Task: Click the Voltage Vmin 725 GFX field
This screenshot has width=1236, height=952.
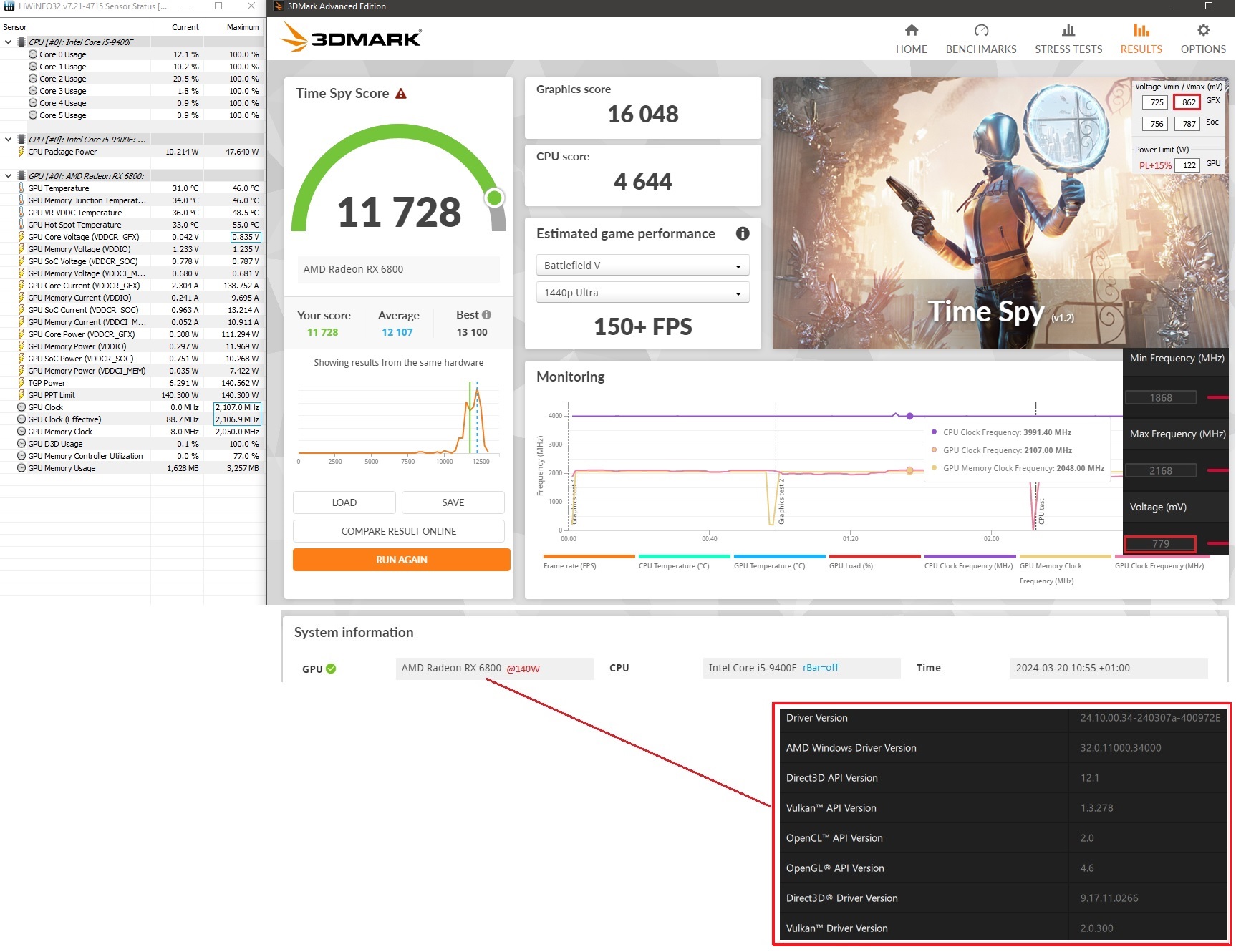Action: click(1154, 102)
